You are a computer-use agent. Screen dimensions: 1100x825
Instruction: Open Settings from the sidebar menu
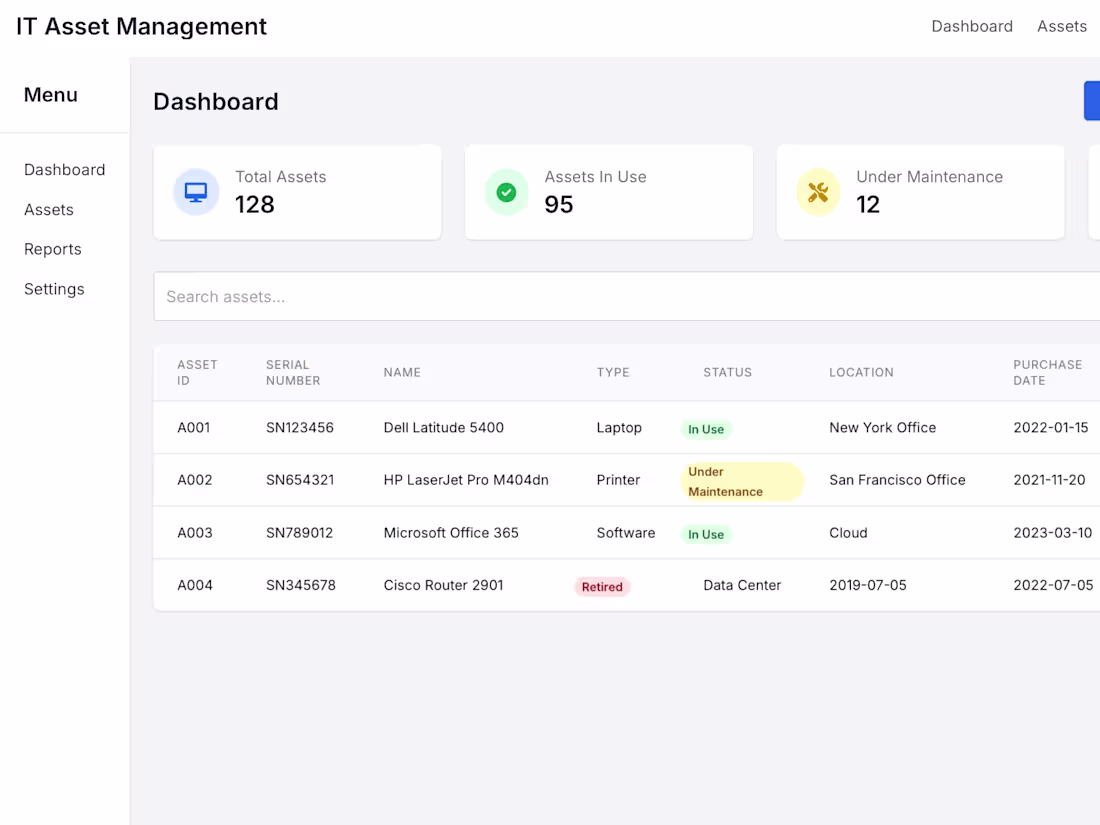(x=54, y=289)
